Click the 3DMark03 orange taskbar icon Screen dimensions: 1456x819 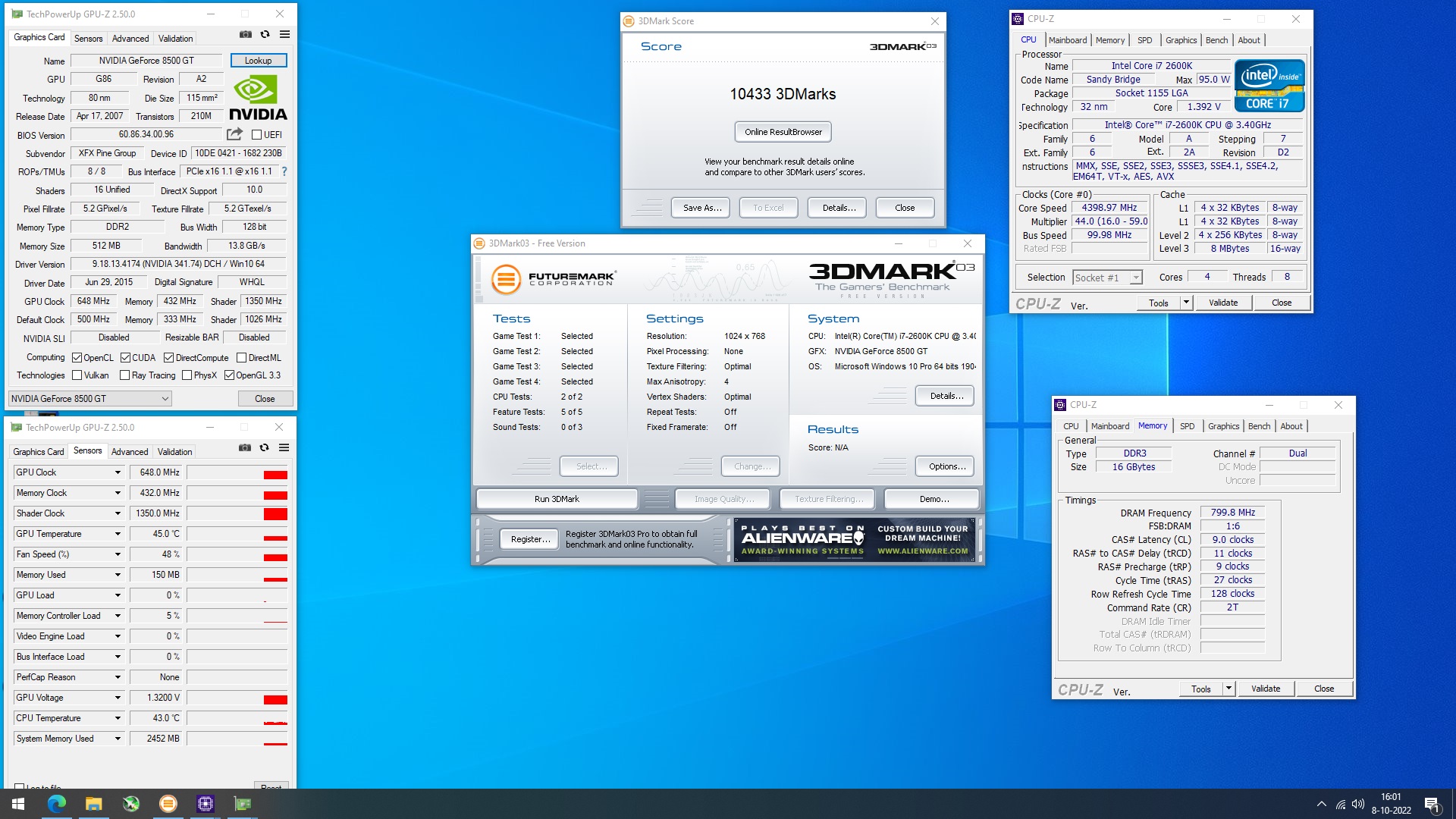(168, 804)
